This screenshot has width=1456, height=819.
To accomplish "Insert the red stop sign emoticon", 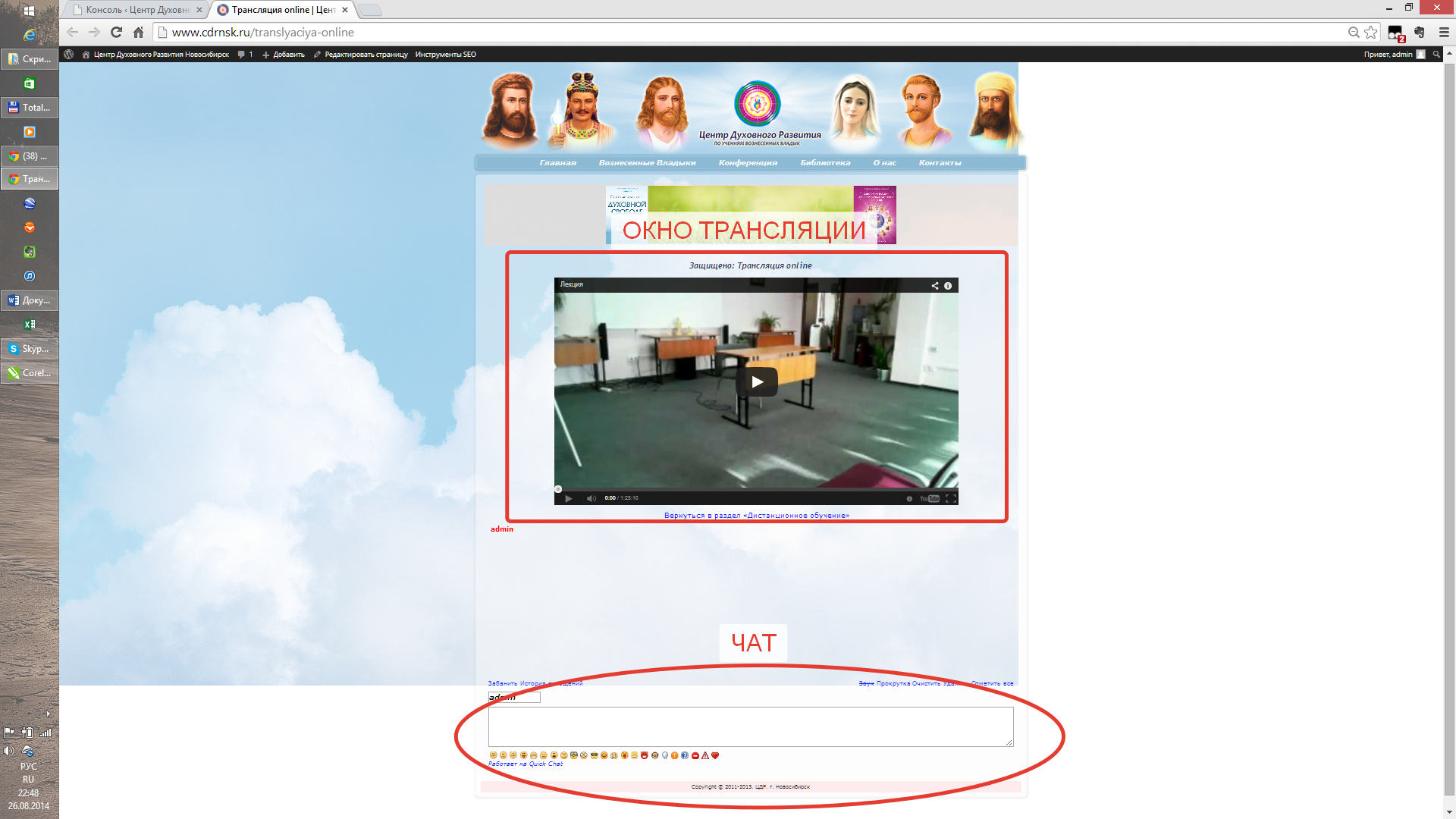I will click(x=695, y=755).
